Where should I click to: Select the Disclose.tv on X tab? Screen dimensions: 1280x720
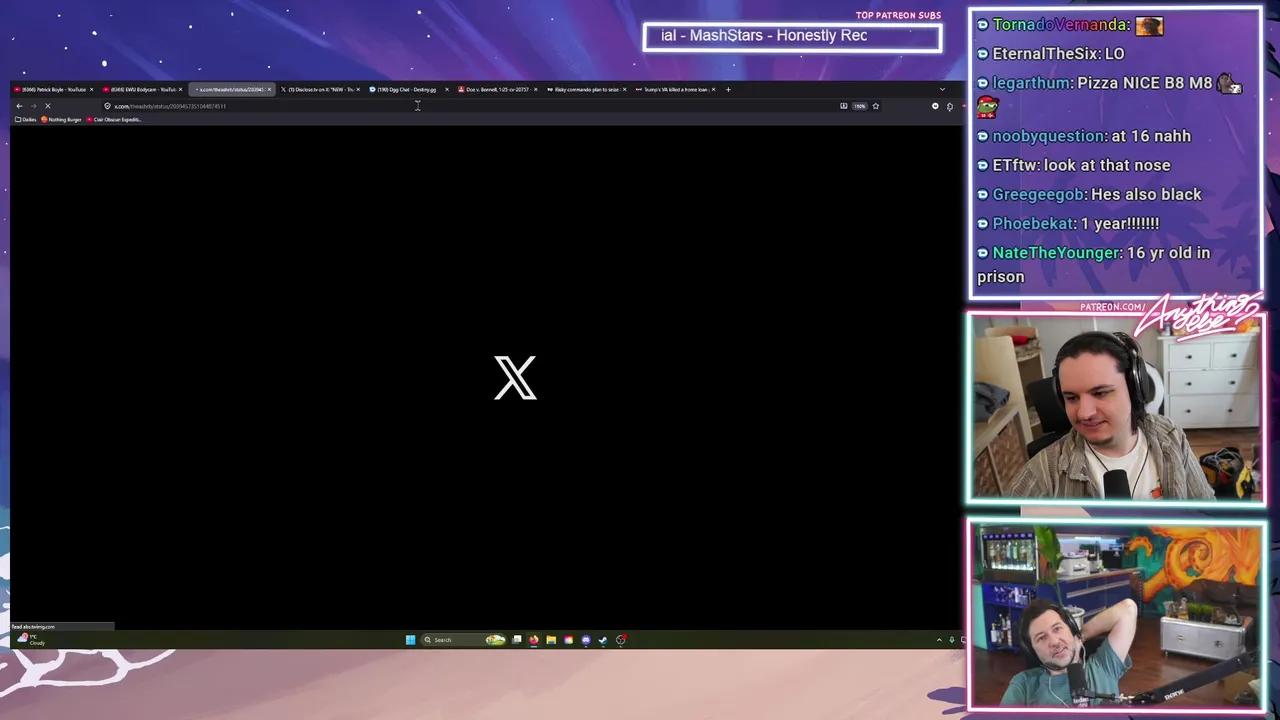point(318,89)
